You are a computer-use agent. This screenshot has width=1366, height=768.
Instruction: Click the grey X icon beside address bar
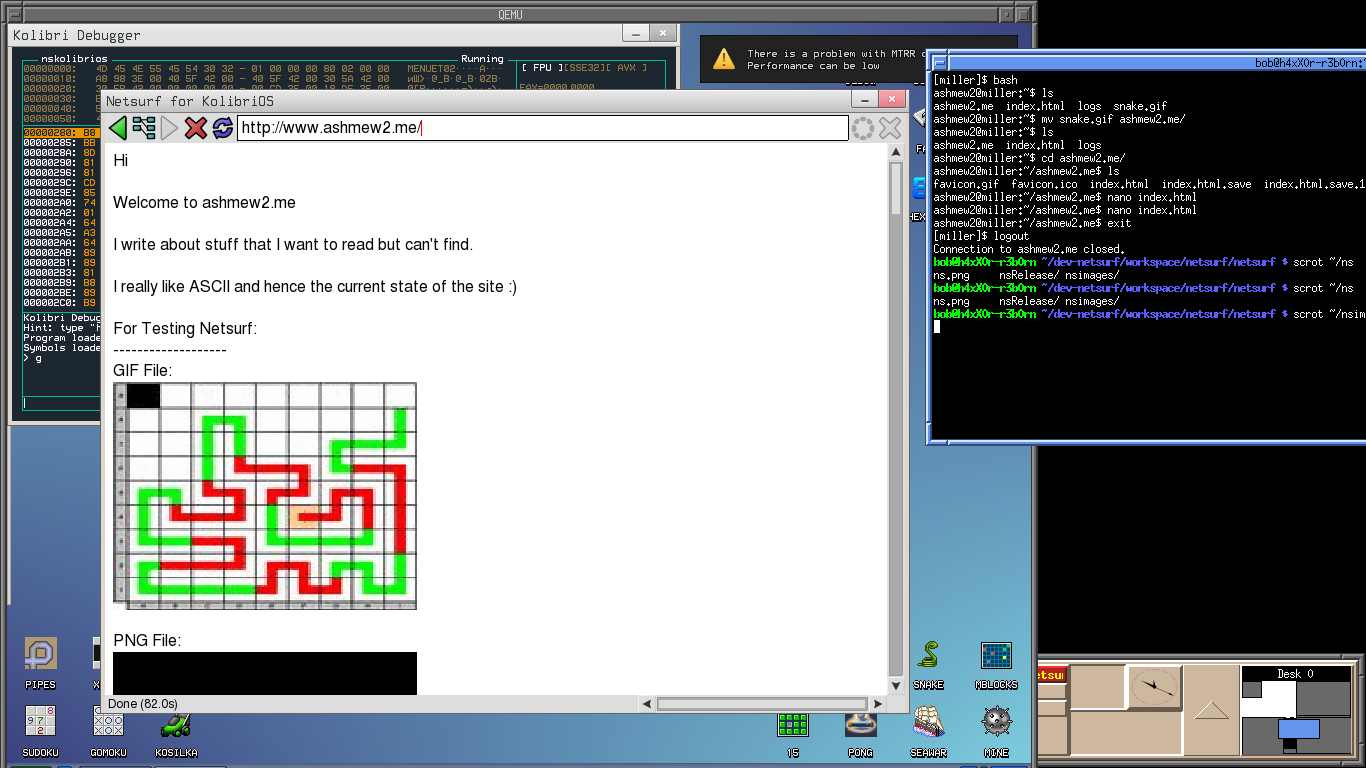click(890, 128)
